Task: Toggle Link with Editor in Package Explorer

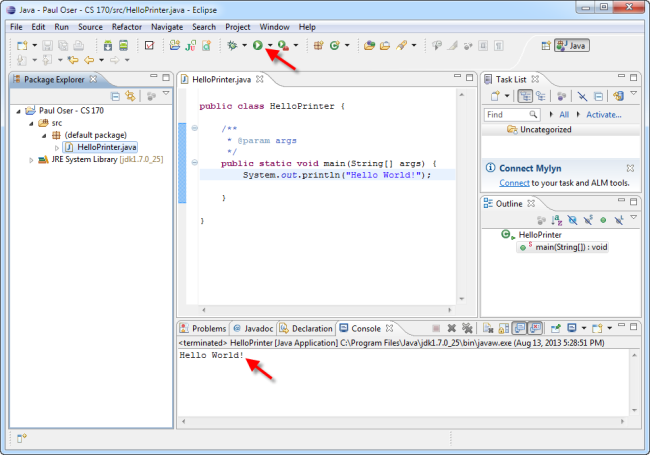Action: click(x=131, y=96)
